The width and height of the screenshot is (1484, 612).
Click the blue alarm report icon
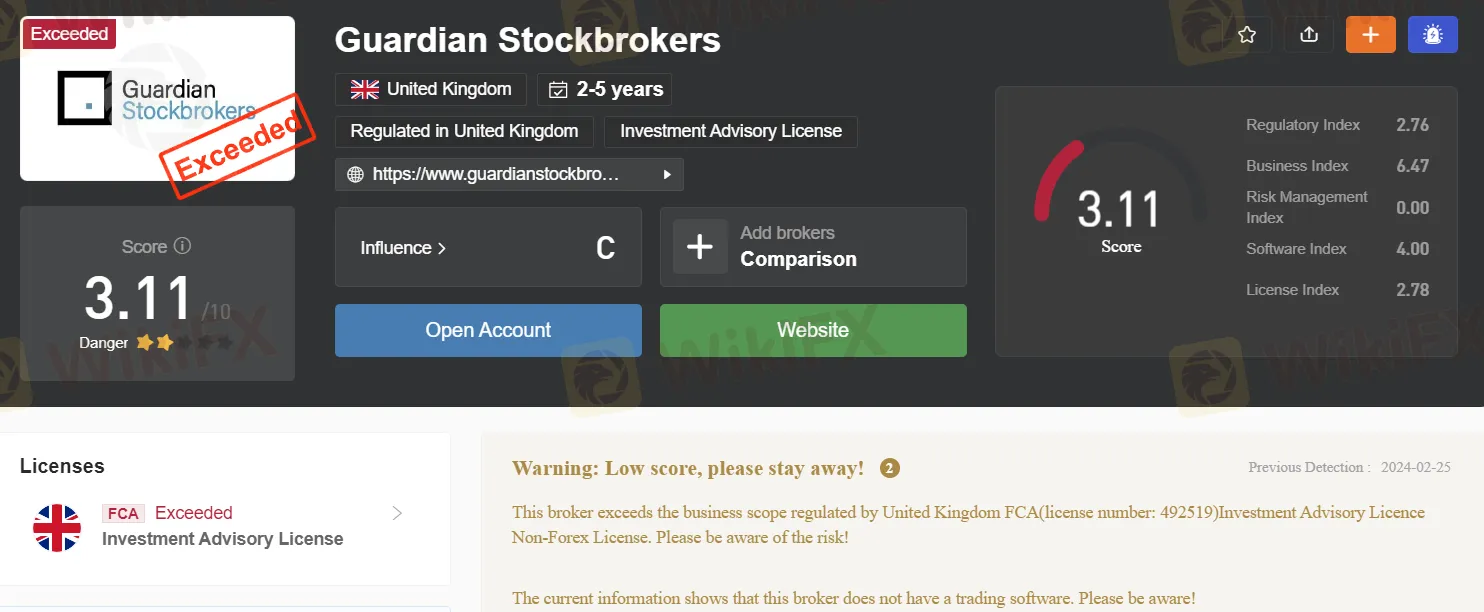click(1433, 35)
